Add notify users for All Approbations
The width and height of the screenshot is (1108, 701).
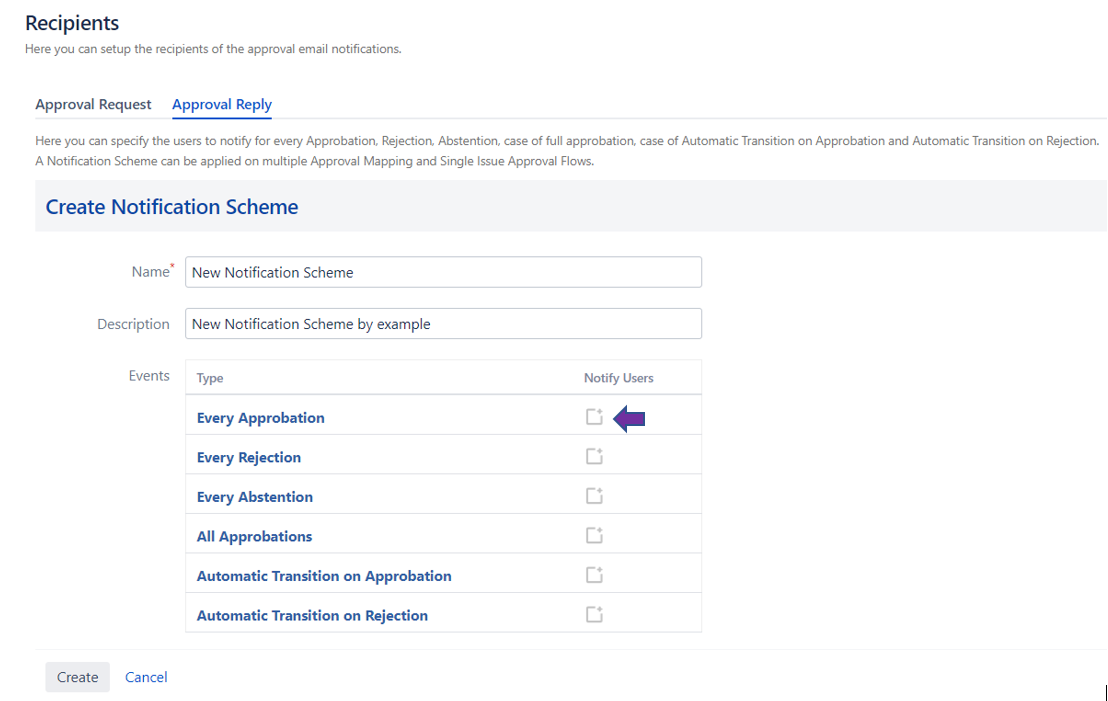(x=594, y=536)
